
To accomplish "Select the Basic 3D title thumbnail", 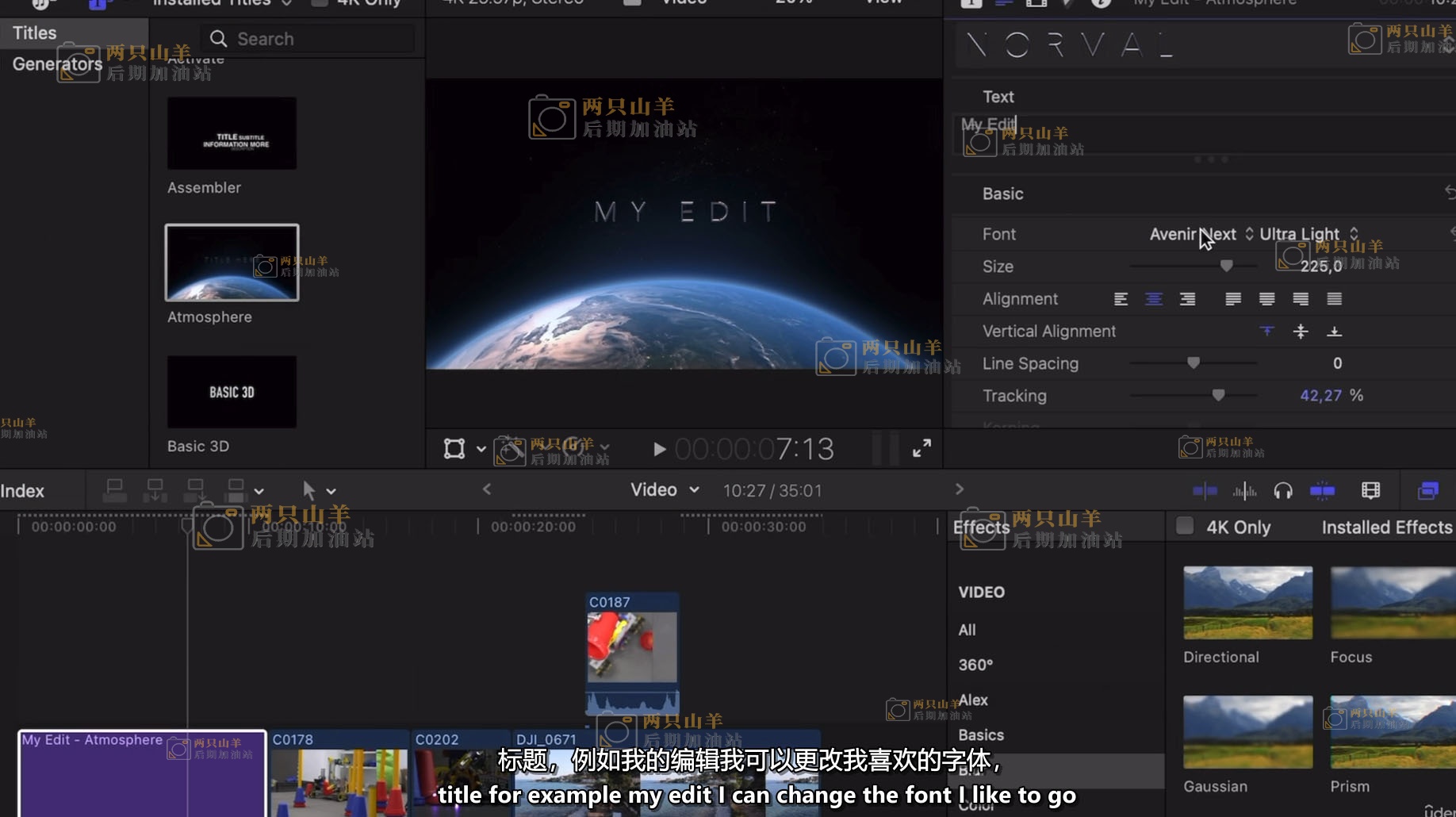I will (x=232, y=393).
